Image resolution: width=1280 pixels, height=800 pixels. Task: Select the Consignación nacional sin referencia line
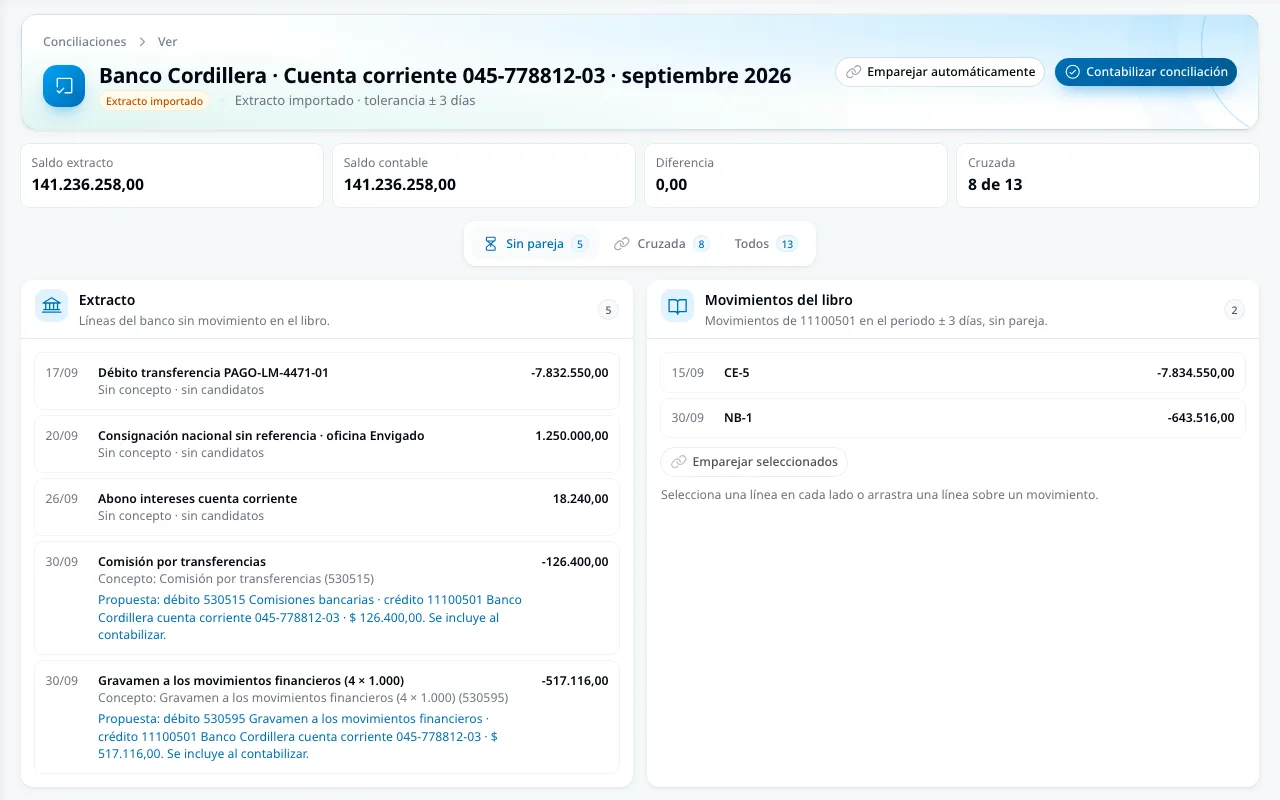coord(327,444)
